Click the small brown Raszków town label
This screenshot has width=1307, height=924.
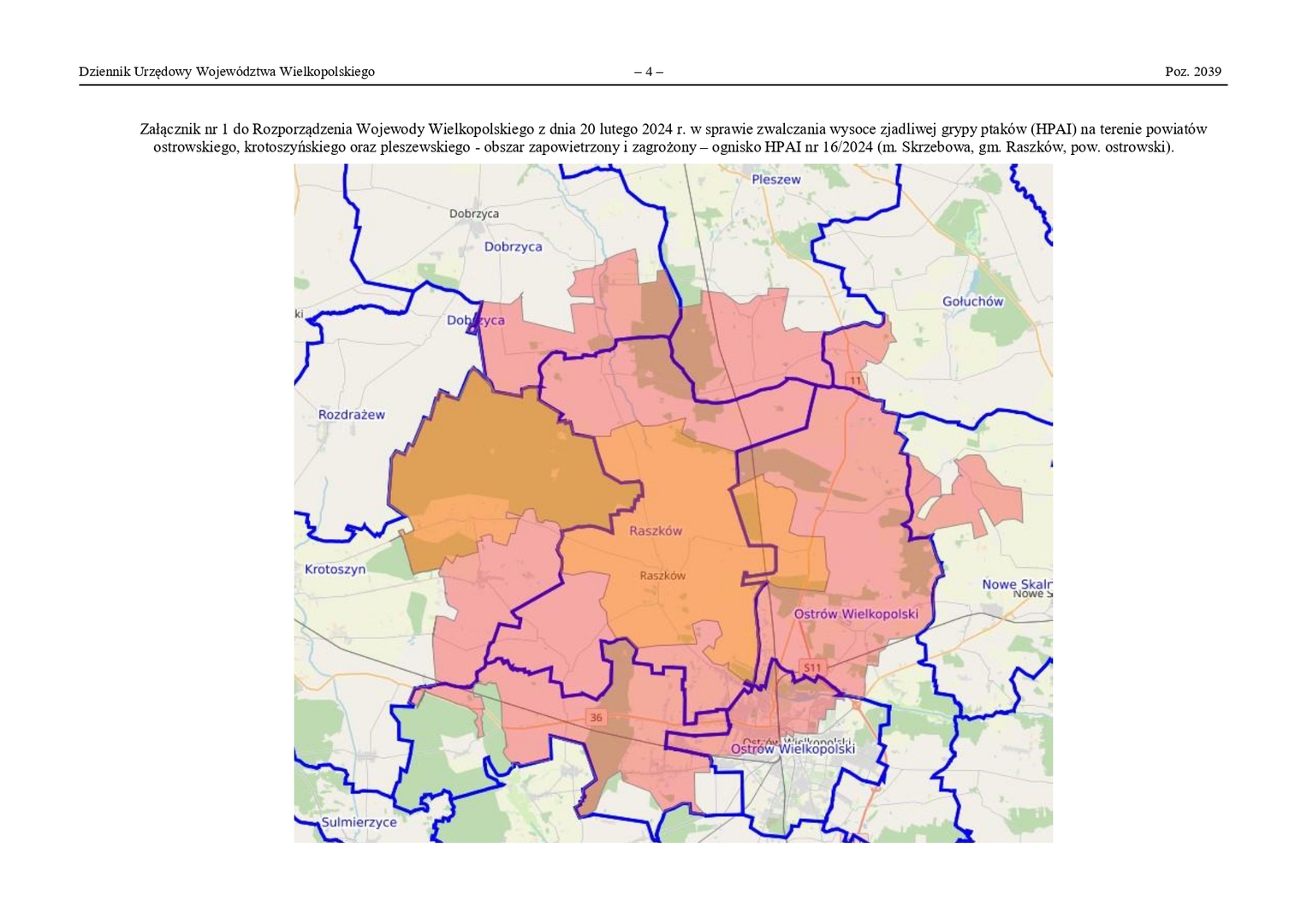click(x=662, y=576)
